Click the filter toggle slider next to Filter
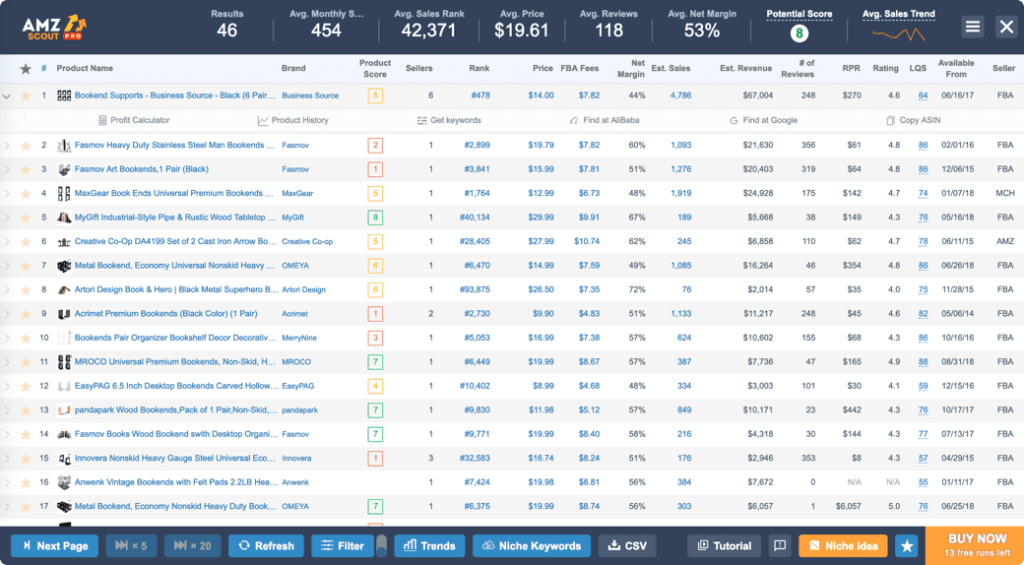This screenshot has width=1024, height=565. pyautogui.click(x=381, y=546)
